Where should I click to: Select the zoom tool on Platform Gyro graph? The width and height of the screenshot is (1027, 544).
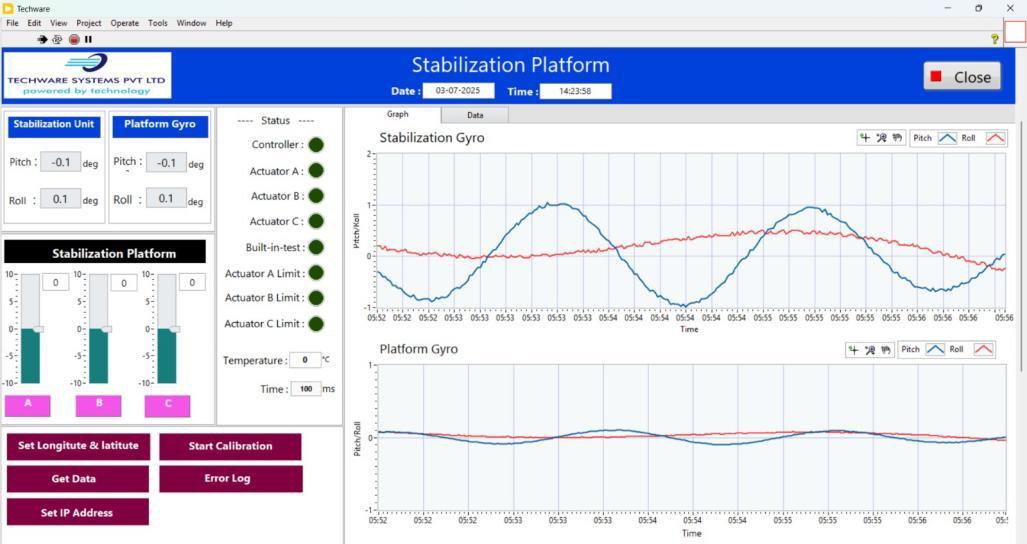coord(869,350)
